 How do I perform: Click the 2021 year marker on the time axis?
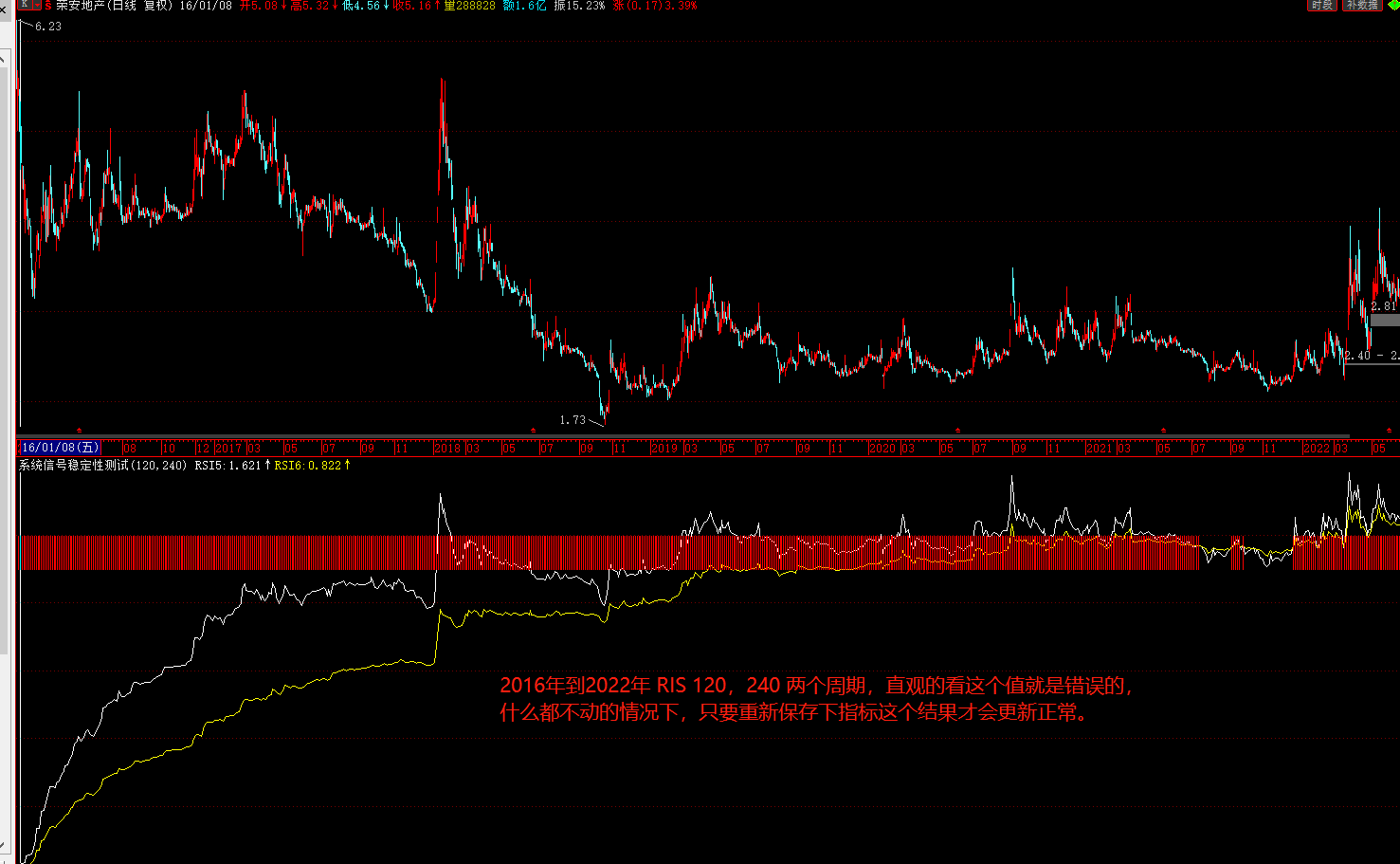tap(1100, 448)
